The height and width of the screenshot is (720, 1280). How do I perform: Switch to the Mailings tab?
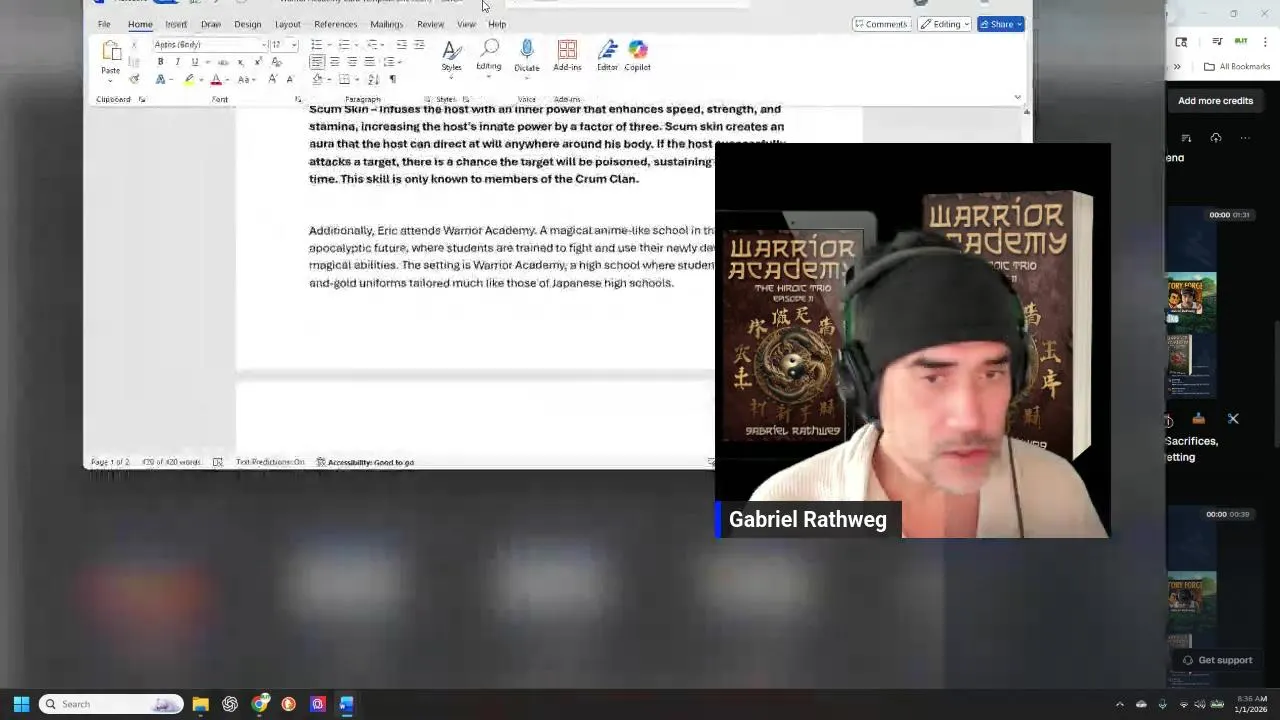click(387, 24)
